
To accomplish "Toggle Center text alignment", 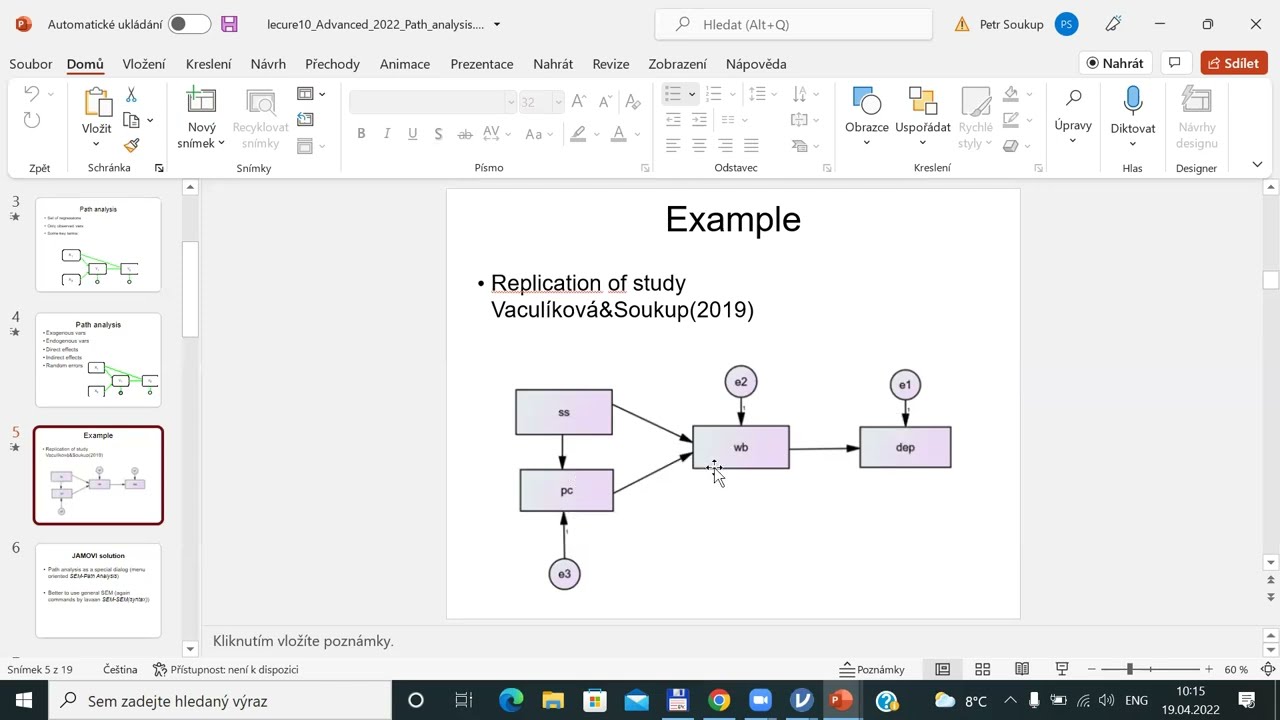I will click(699, 145).
